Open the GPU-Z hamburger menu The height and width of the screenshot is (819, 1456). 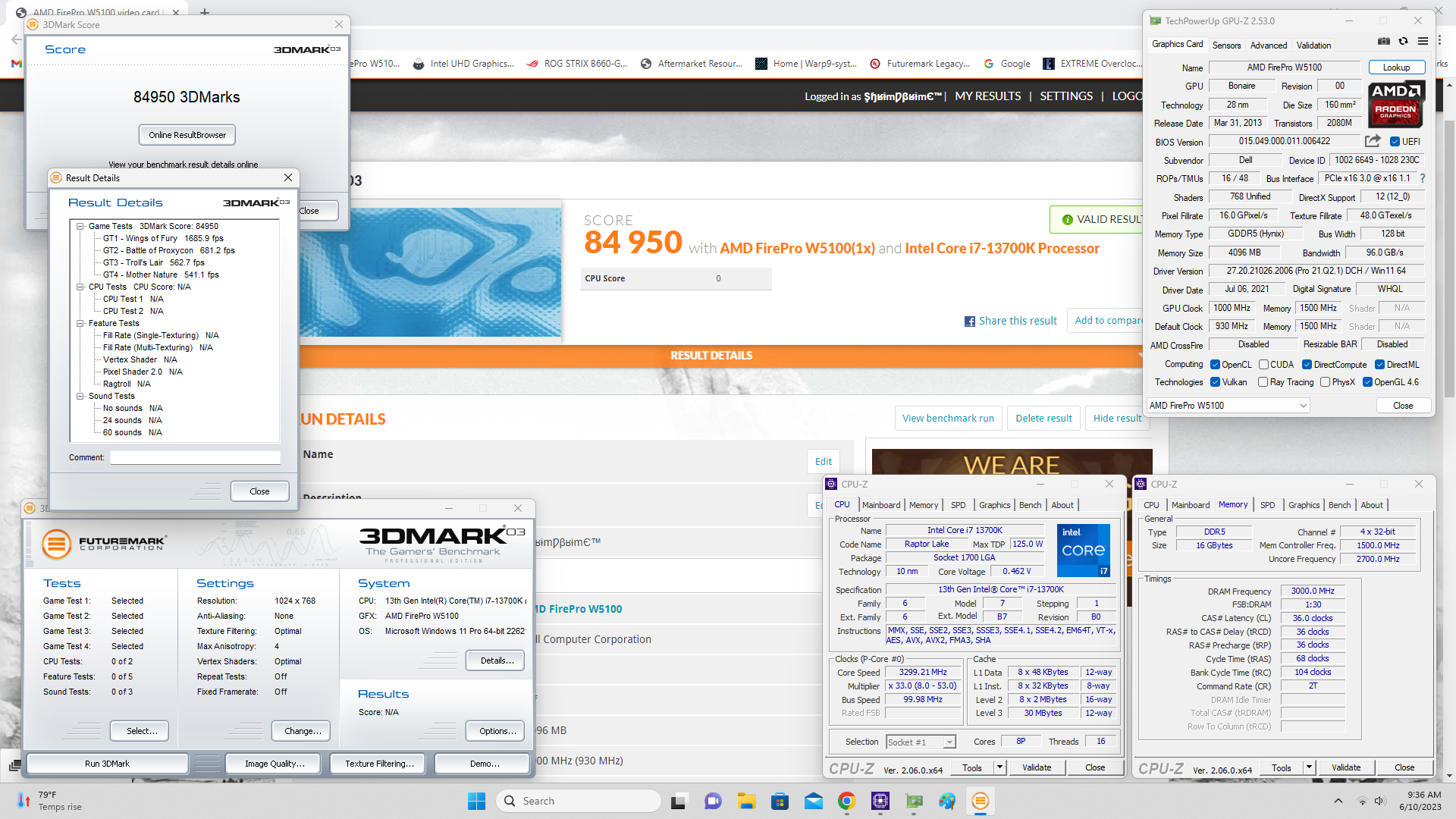point(1423,42)
